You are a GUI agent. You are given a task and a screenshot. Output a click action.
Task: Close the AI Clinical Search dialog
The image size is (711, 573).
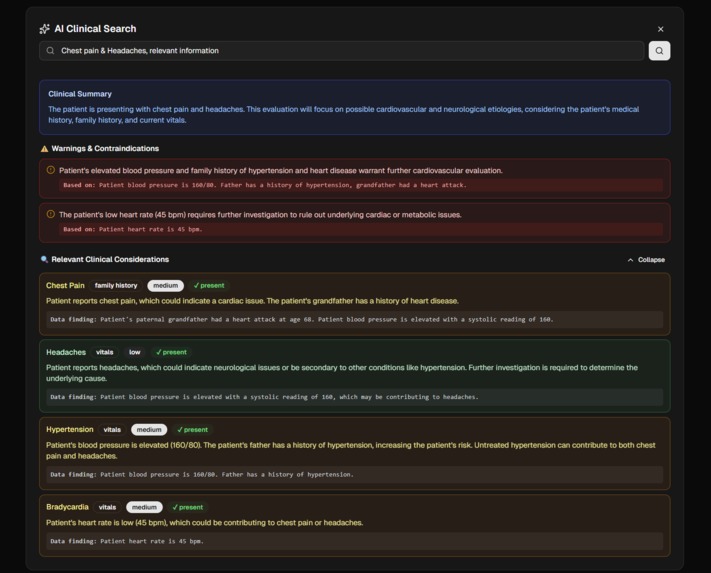click(x=660, y=29)
